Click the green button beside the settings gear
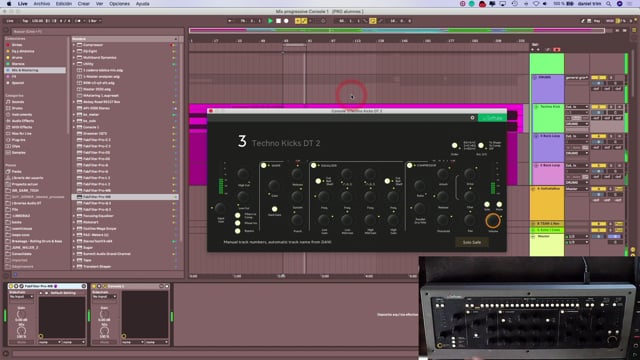Image resolution: width=640 pixels, height=360 pixels. (x=492, y=118)
